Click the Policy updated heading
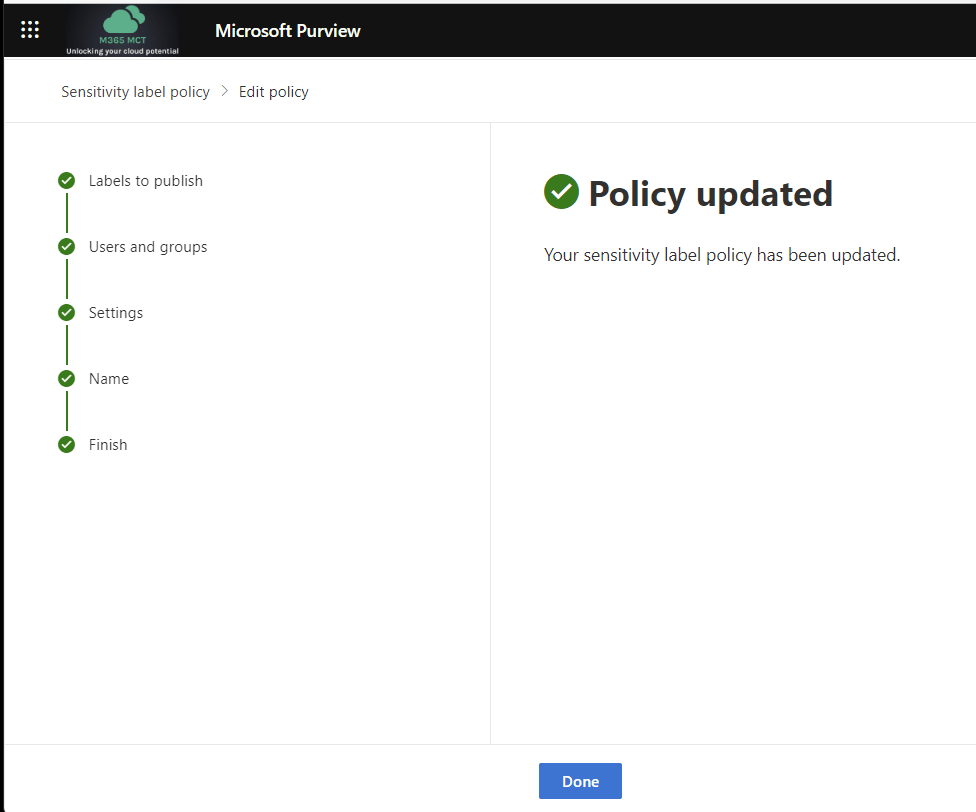This screenshot has height=812, width=976. [x=710, y=193]
